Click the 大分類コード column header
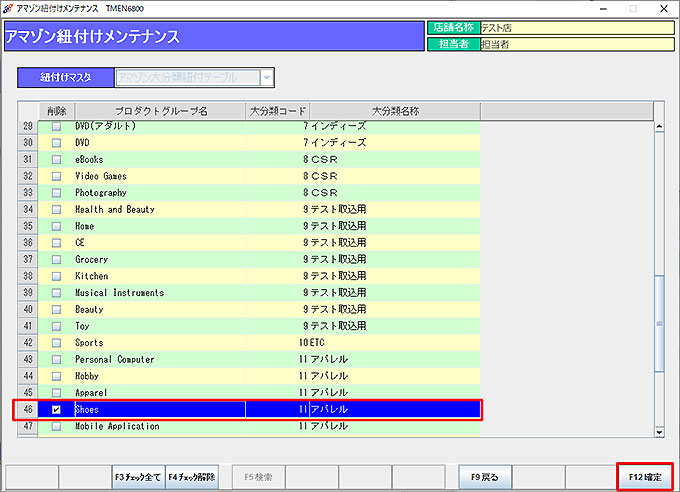Viewport: 680px width, 492px height. (277, 110)
